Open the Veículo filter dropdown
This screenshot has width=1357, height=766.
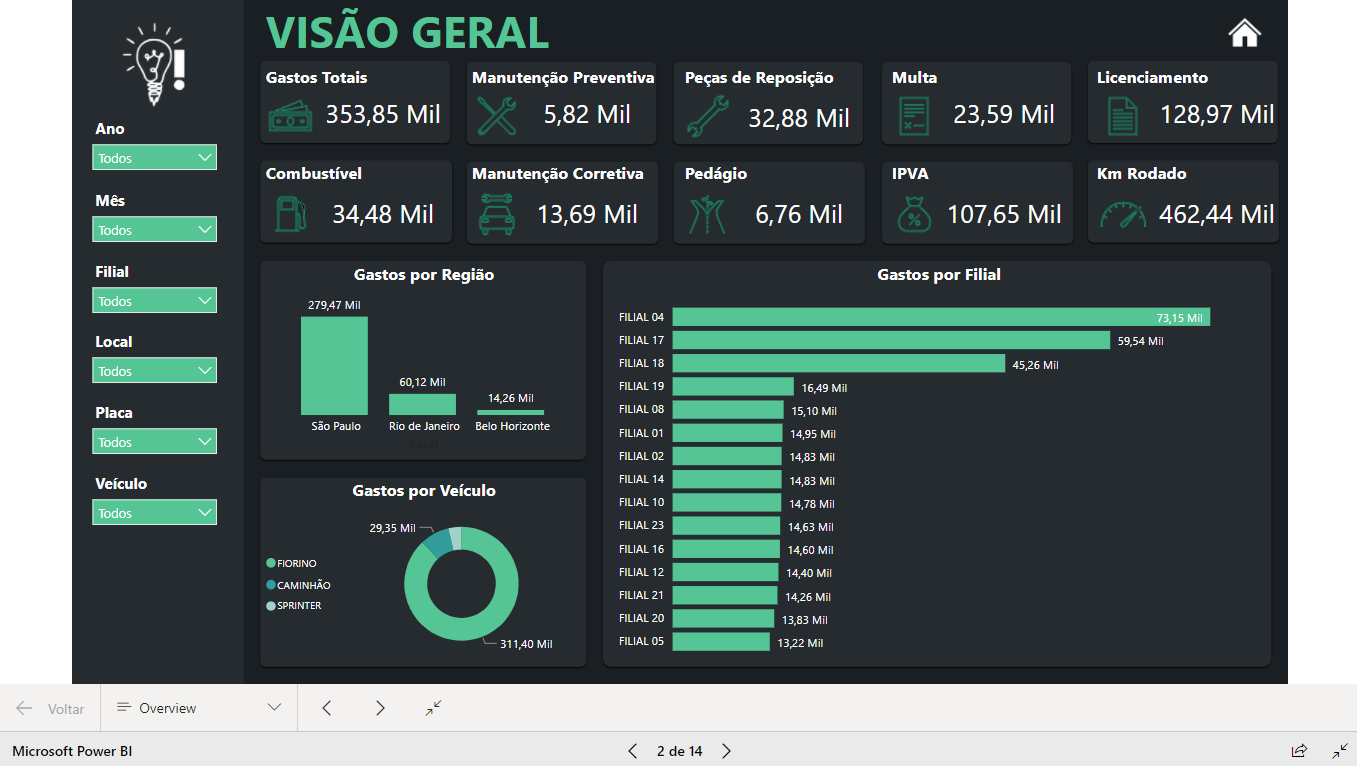[154, 511]
